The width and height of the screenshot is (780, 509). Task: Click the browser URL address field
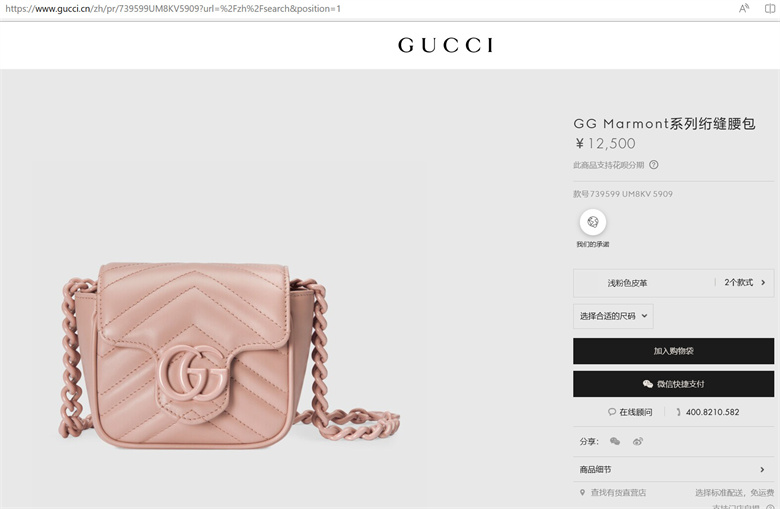tap(173, 8)
